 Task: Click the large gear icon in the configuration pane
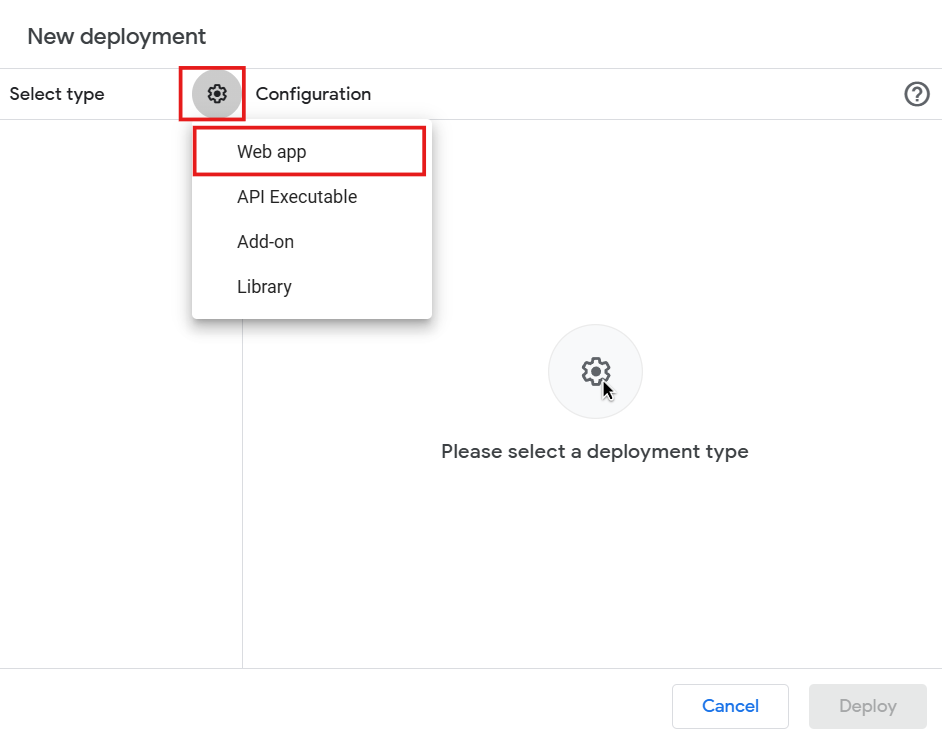point(595,372)
